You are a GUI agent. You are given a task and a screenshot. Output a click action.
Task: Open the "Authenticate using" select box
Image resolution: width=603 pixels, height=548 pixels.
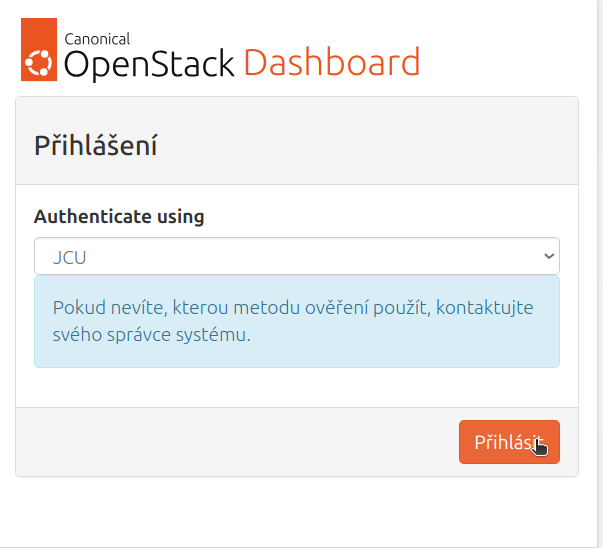tap(296, 256)
